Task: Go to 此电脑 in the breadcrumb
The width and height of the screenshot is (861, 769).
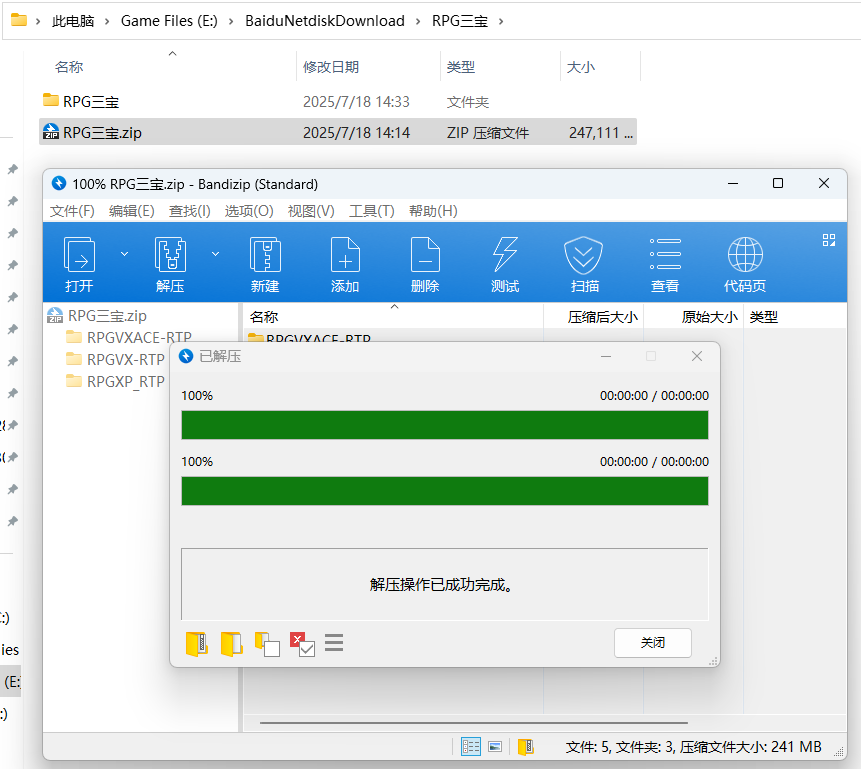Action: (73, 21)
